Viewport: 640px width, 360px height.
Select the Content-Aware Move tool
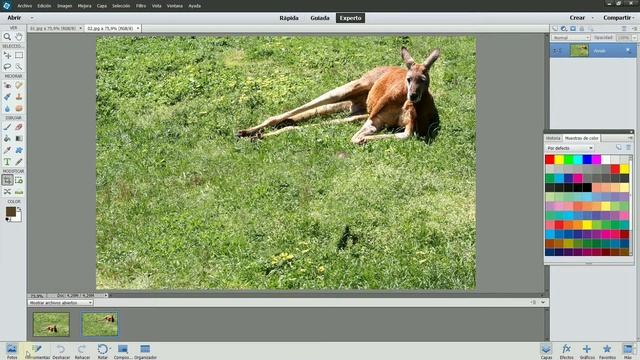[7, 191]
